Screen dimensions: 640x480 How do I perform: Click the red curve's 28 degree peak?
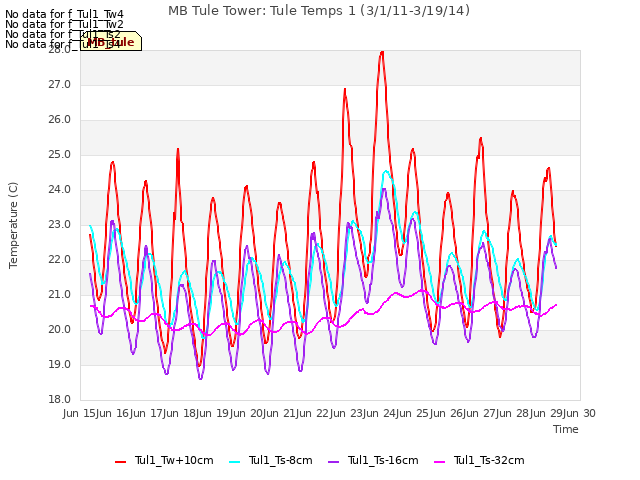pos(382,52)
